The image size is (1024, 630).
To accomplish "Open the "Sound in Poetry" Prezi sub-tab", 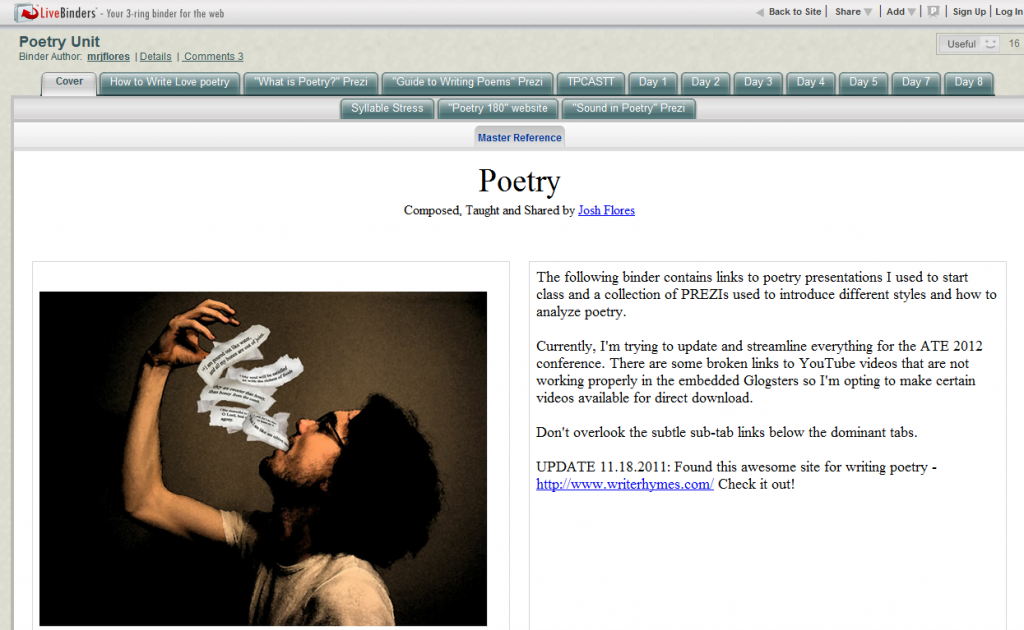I will [x=629, y=108].
